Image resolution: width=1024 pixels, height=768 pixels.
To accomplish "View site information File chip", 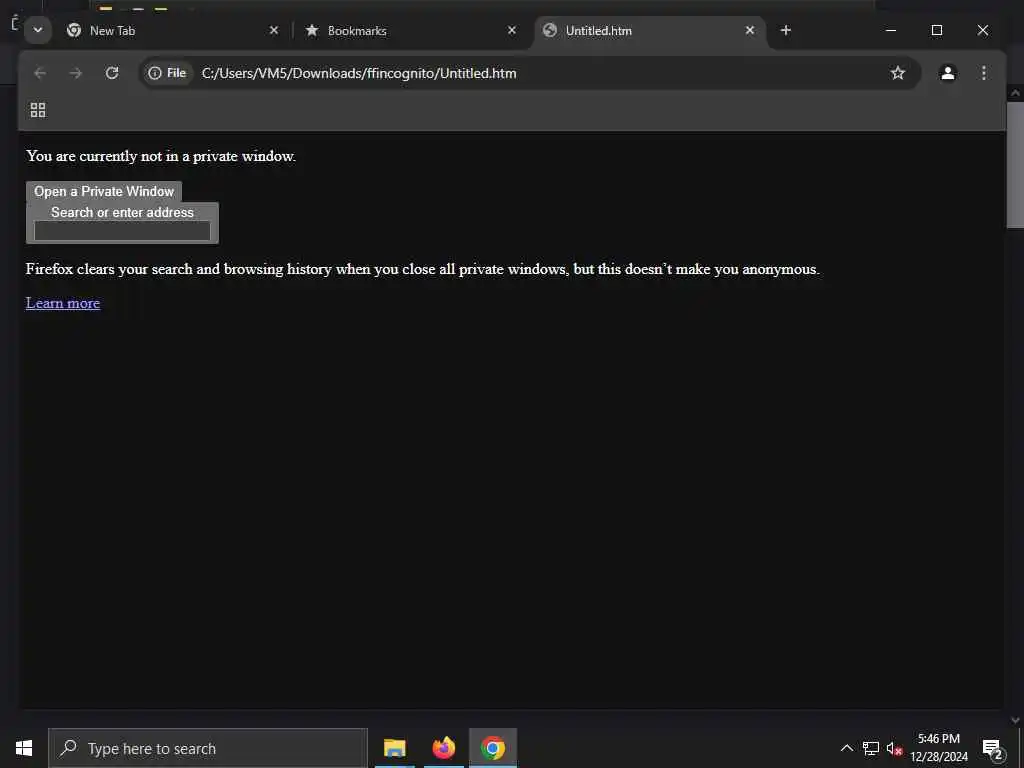I will (167, 73).
